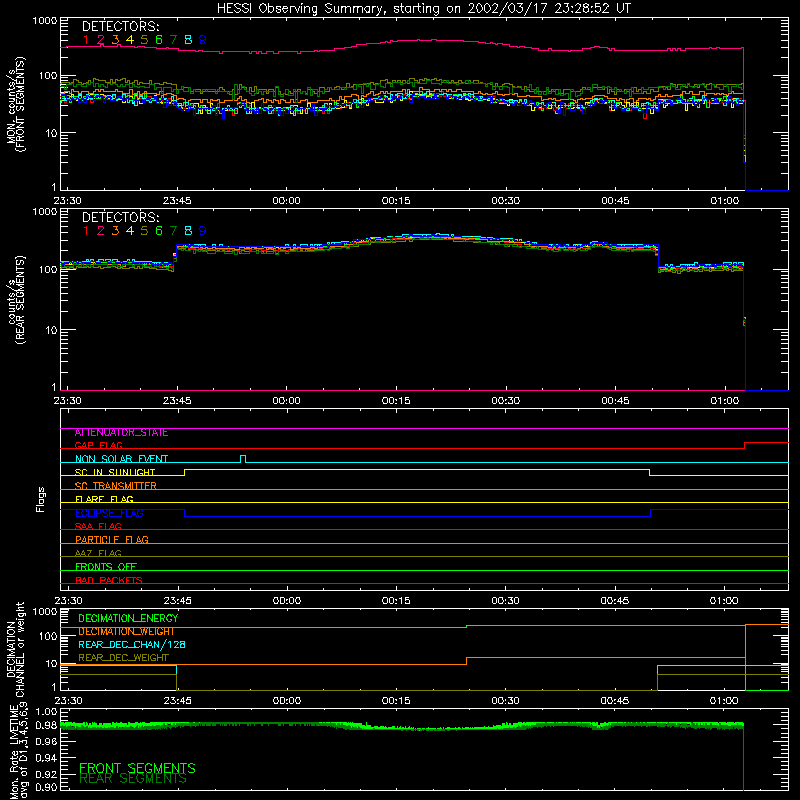Click detector 8 legend number in rear panel
The height and width of the screenshot is (800, 800).
[x=188, y=231]
